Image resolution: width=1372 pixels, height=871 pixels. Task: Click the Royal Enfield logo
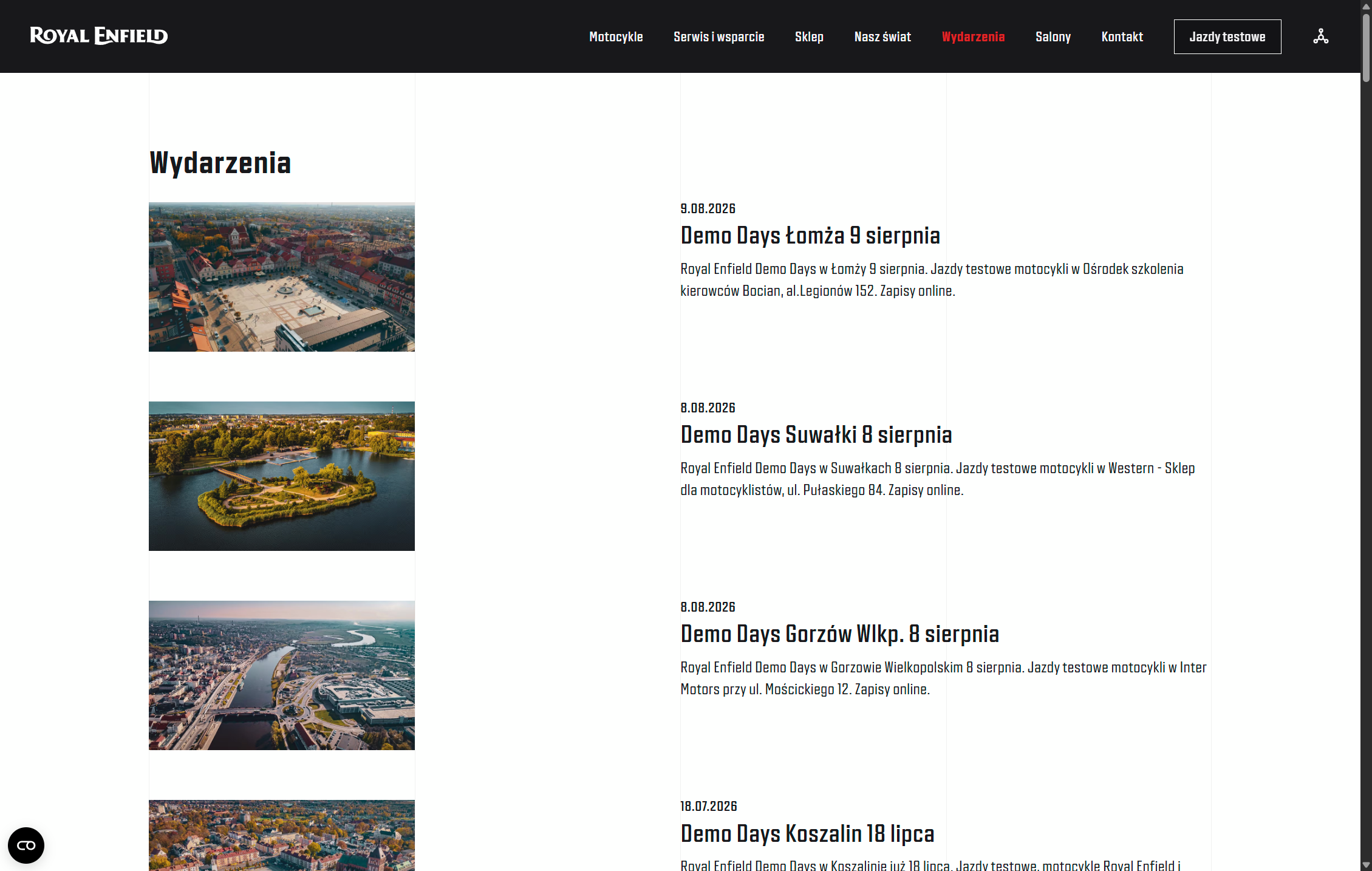pos(99,36)
